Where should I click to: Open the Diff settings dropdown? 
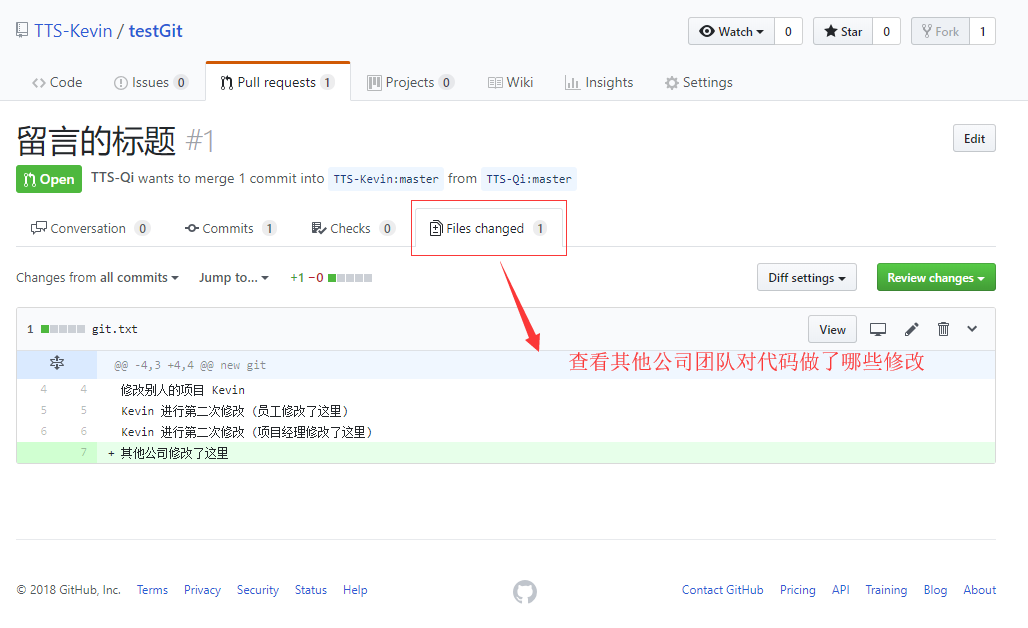point(806,277)
